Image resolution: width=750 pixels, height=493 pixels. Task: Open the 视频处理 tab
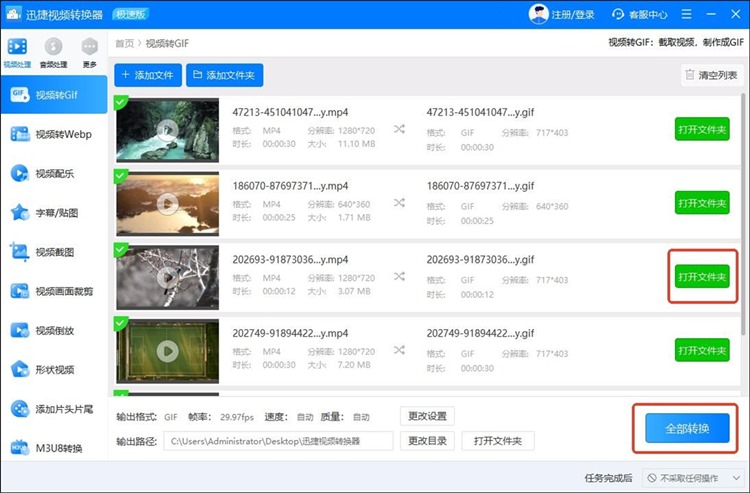[x=18, y=53]
